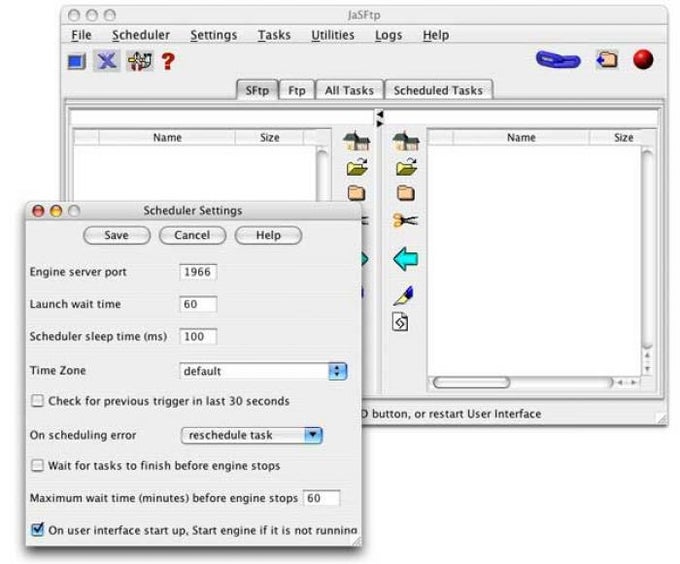Click the blue ring-shaped engine icon
The width and height of the screenshot is (680, 564).
pyautogui.click(x=558, y=60)
